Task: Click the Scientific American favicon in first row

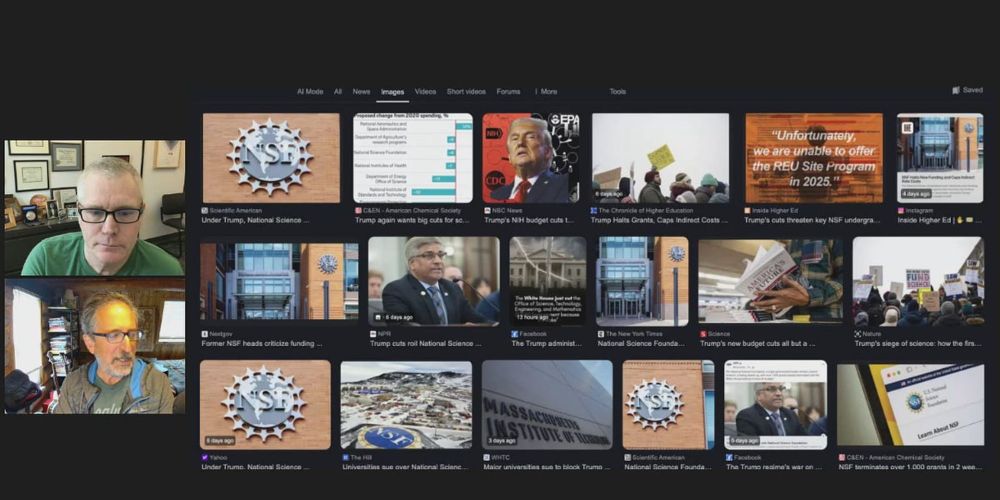Action: click(205, 210)
